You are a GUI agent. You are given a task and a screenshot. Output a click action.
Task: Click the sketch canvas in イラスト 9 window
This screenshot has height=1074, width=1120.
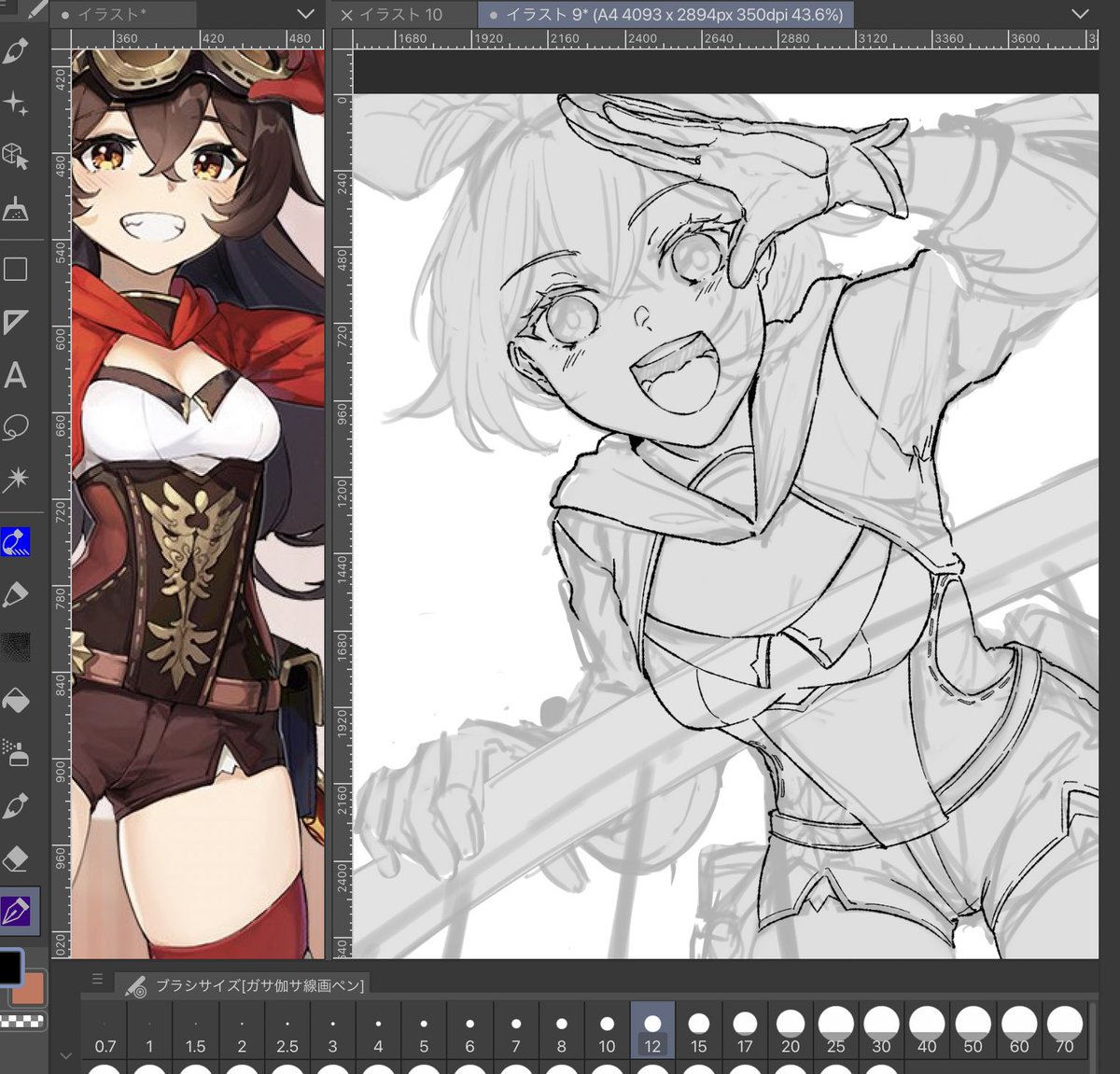(x=725, y=525)
